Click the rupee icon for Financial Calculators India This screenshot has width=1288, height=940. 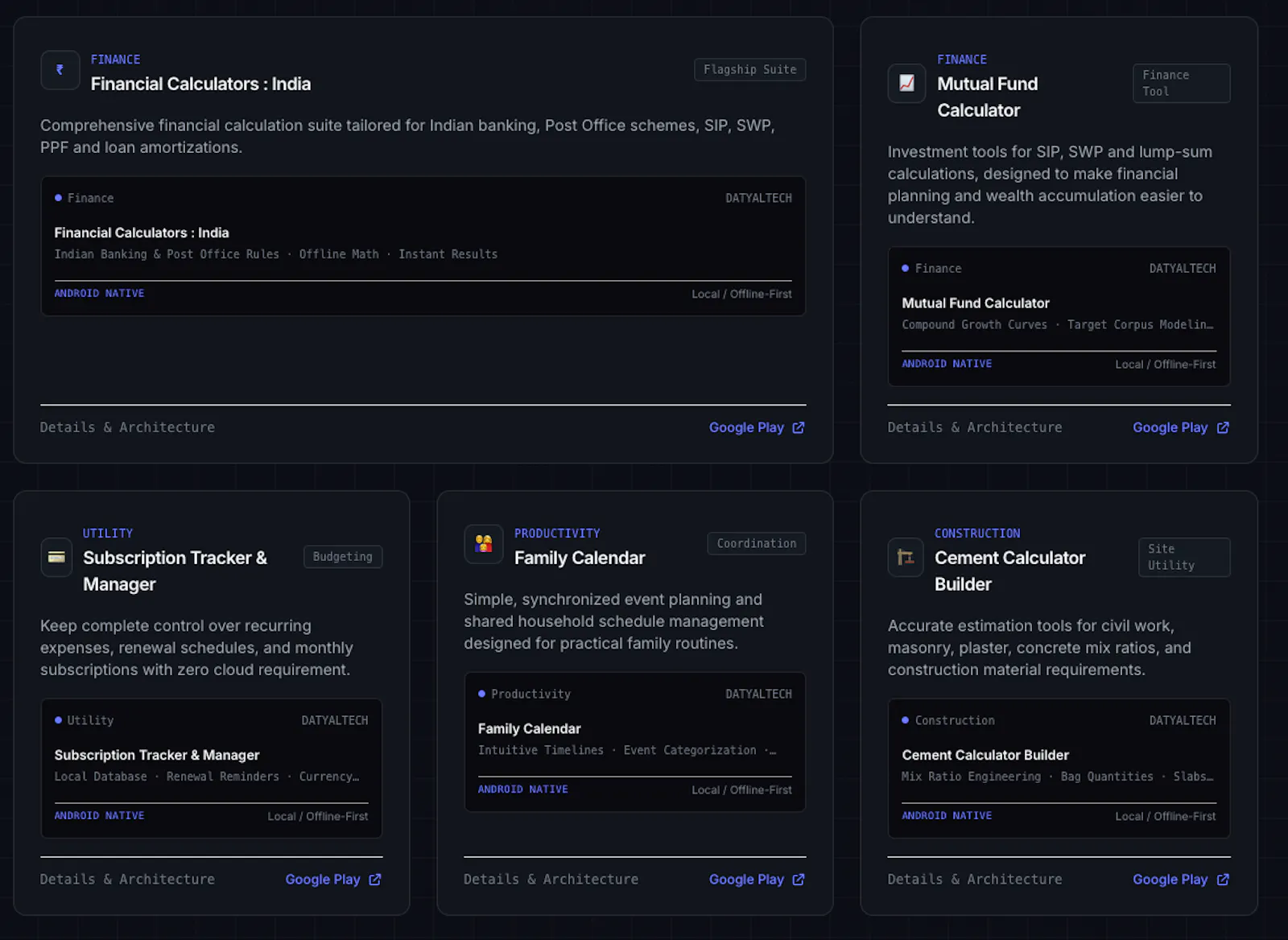pos(60,70)
